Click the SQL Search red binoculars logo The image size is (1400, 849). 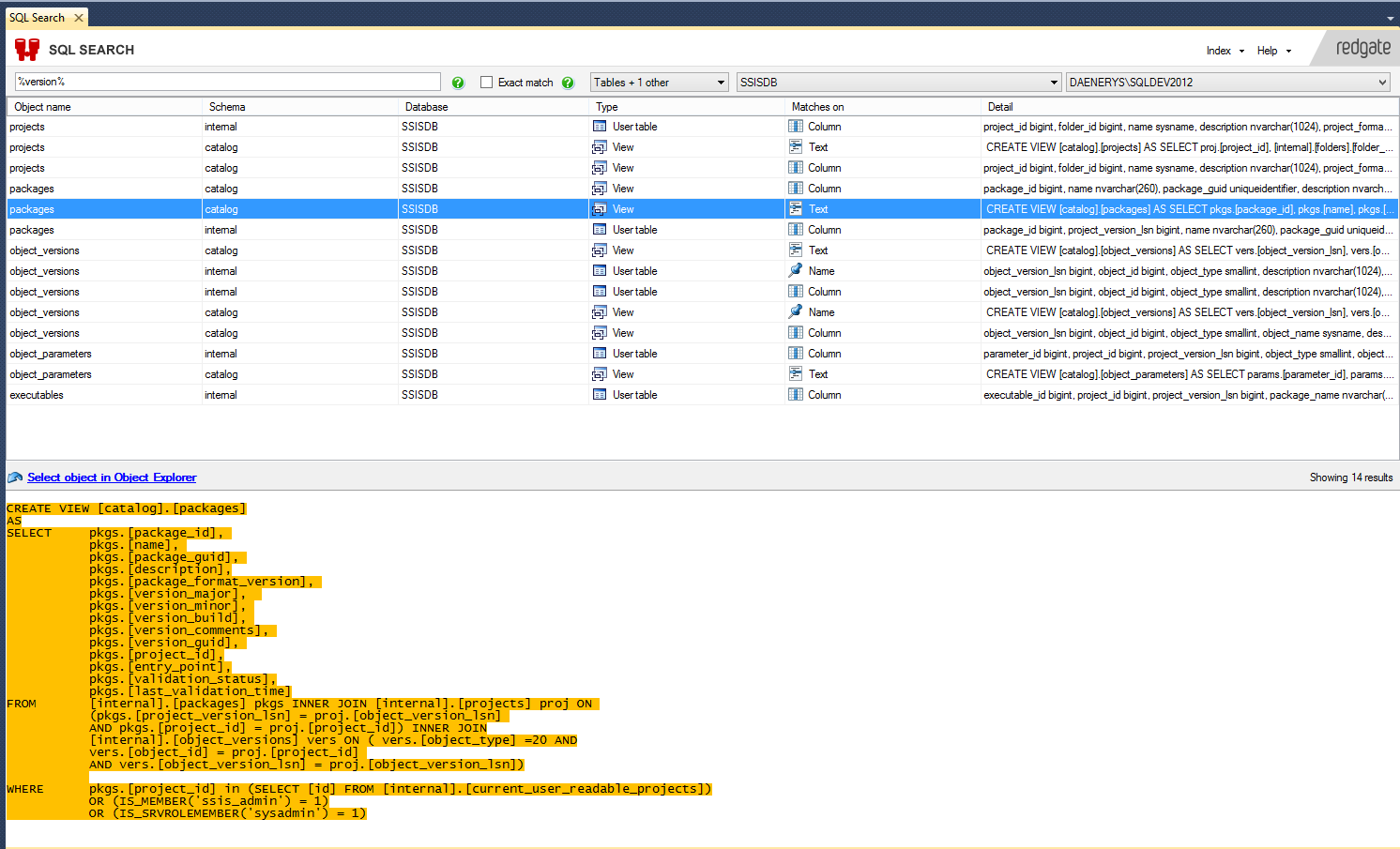27,50
